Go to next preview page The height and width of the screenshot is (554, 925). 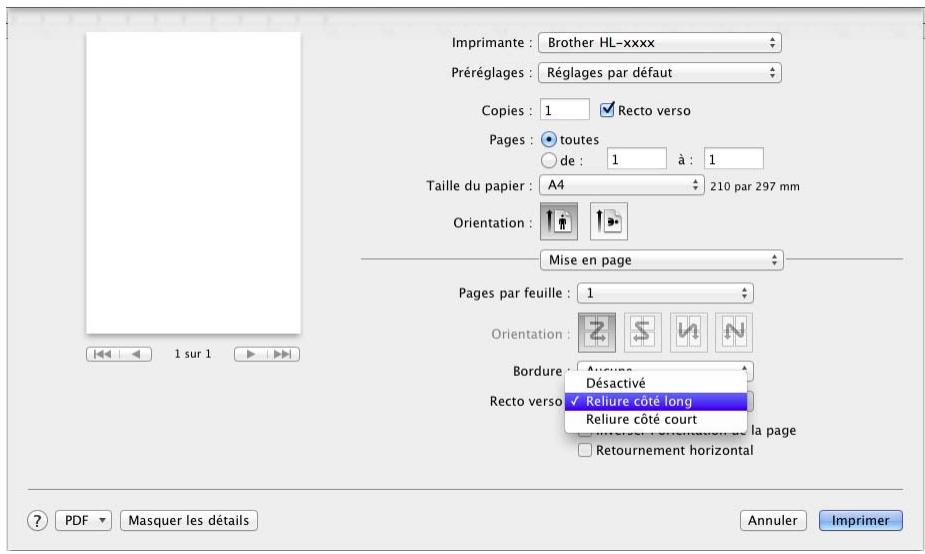coord(251,354)
